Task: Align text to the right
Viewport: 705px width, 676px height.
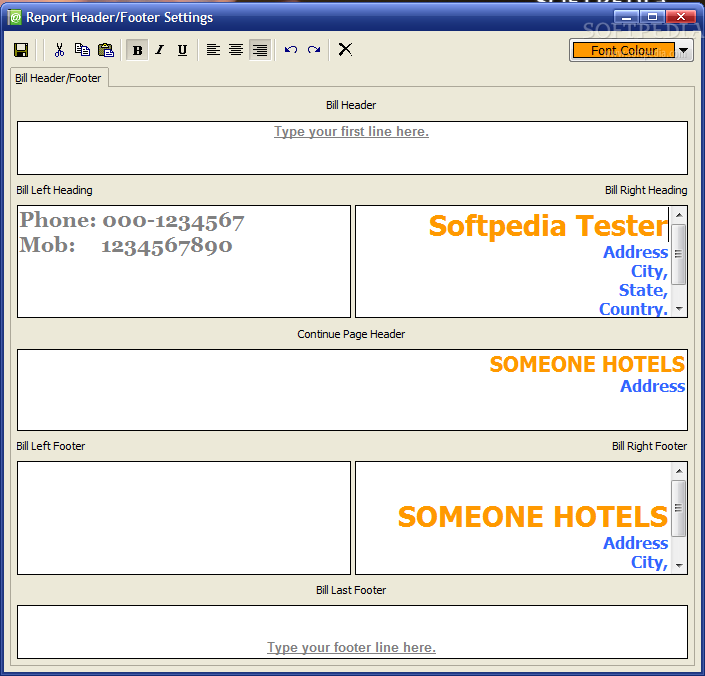Action: pos(260,50)
